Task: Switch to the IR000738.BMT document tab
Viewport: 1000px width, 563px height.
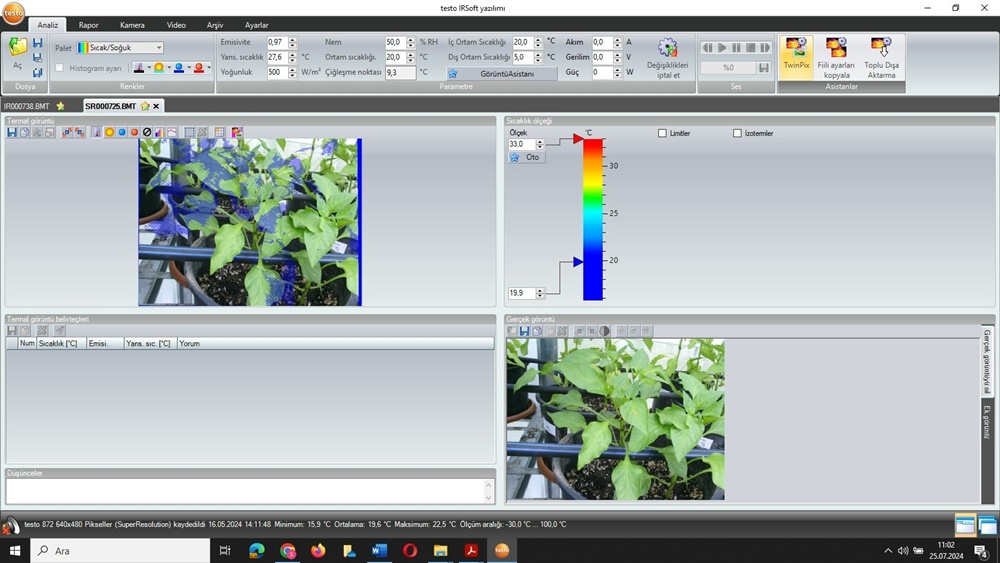Action: 27,106
